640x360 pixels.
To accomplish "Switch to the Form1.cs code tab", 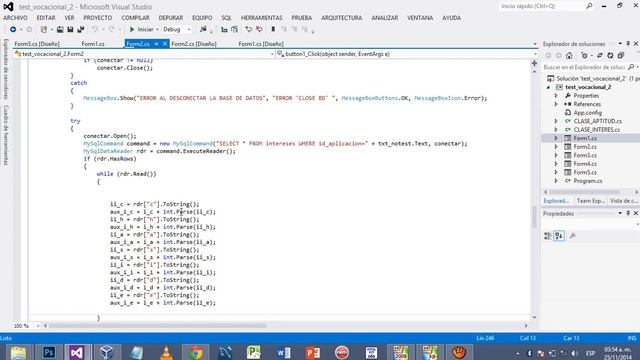I will pos(93,44).
